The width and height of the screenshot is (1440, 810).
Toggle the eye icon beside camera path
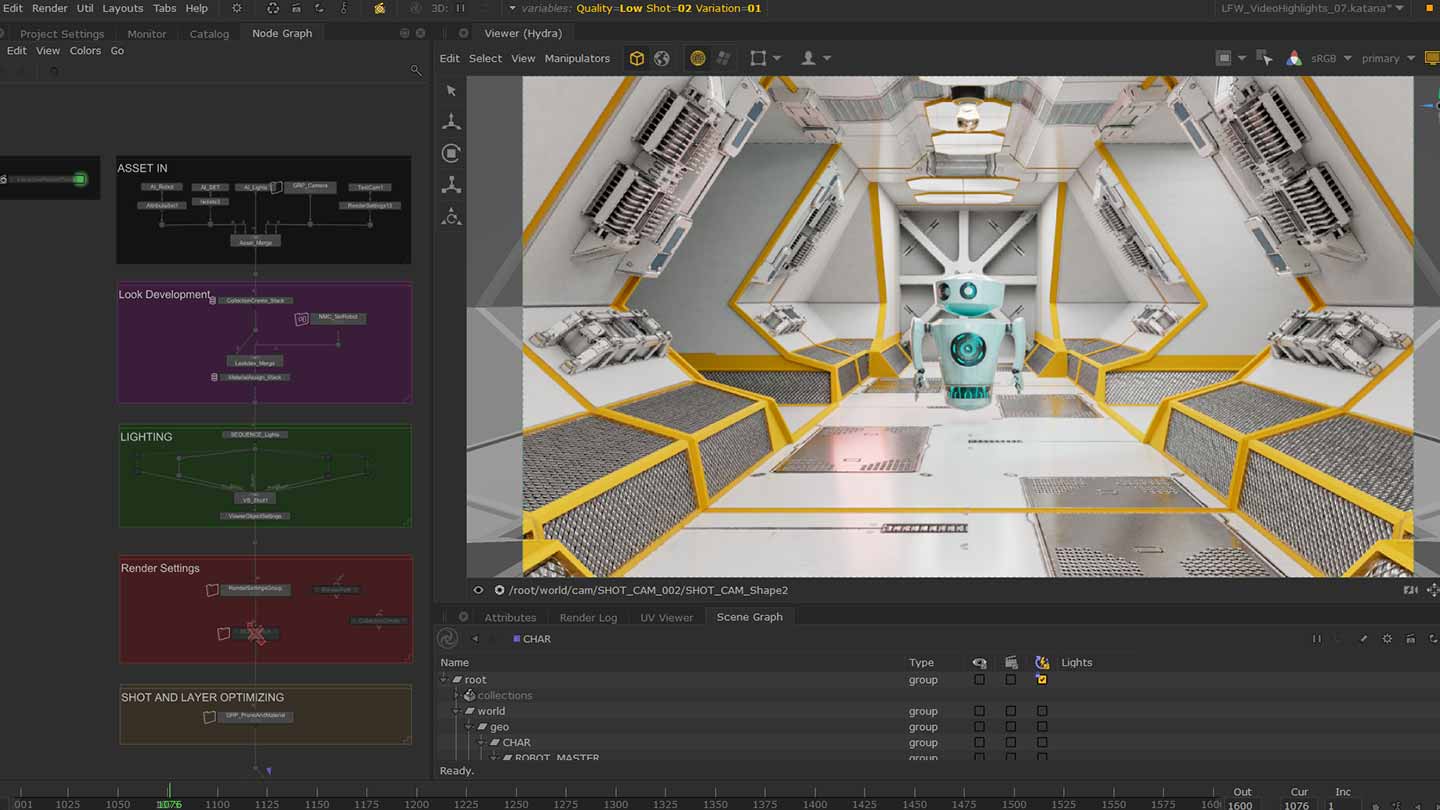point(478,590)
